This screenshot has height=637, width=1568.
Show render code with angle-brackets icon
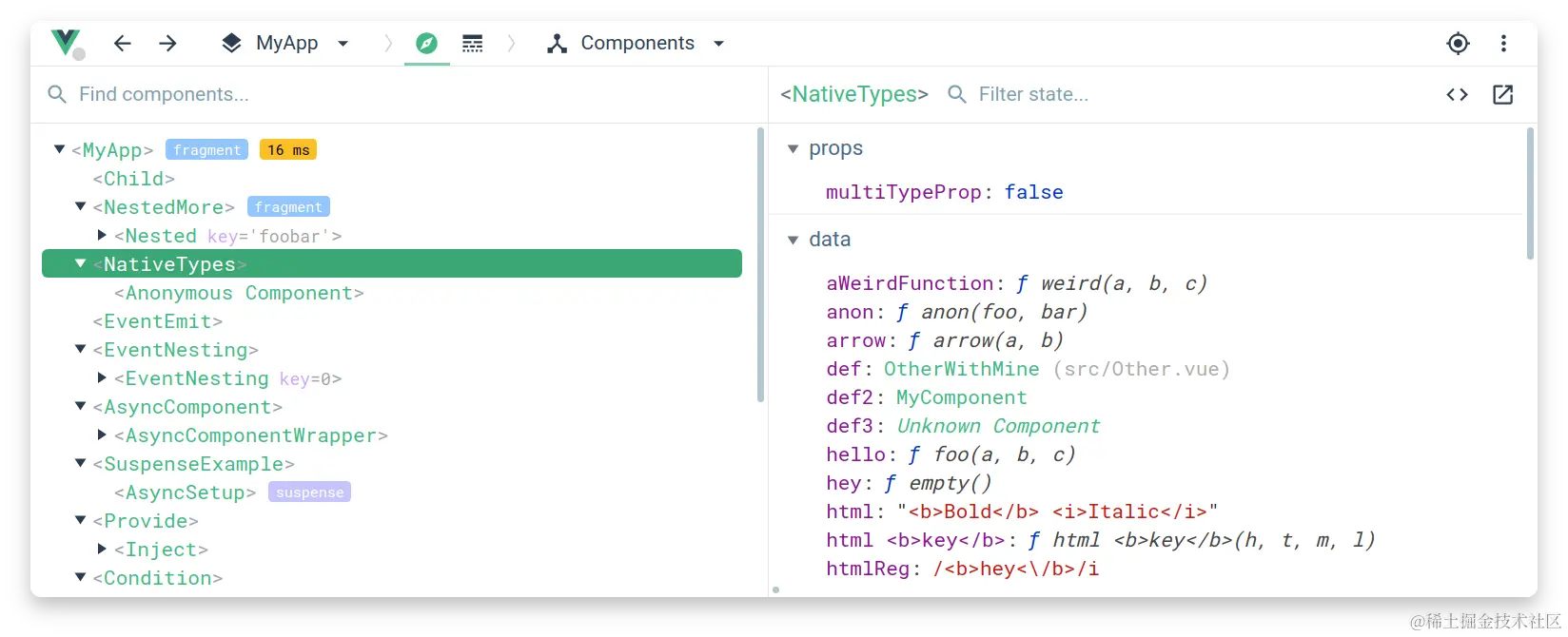point(1457,94)
